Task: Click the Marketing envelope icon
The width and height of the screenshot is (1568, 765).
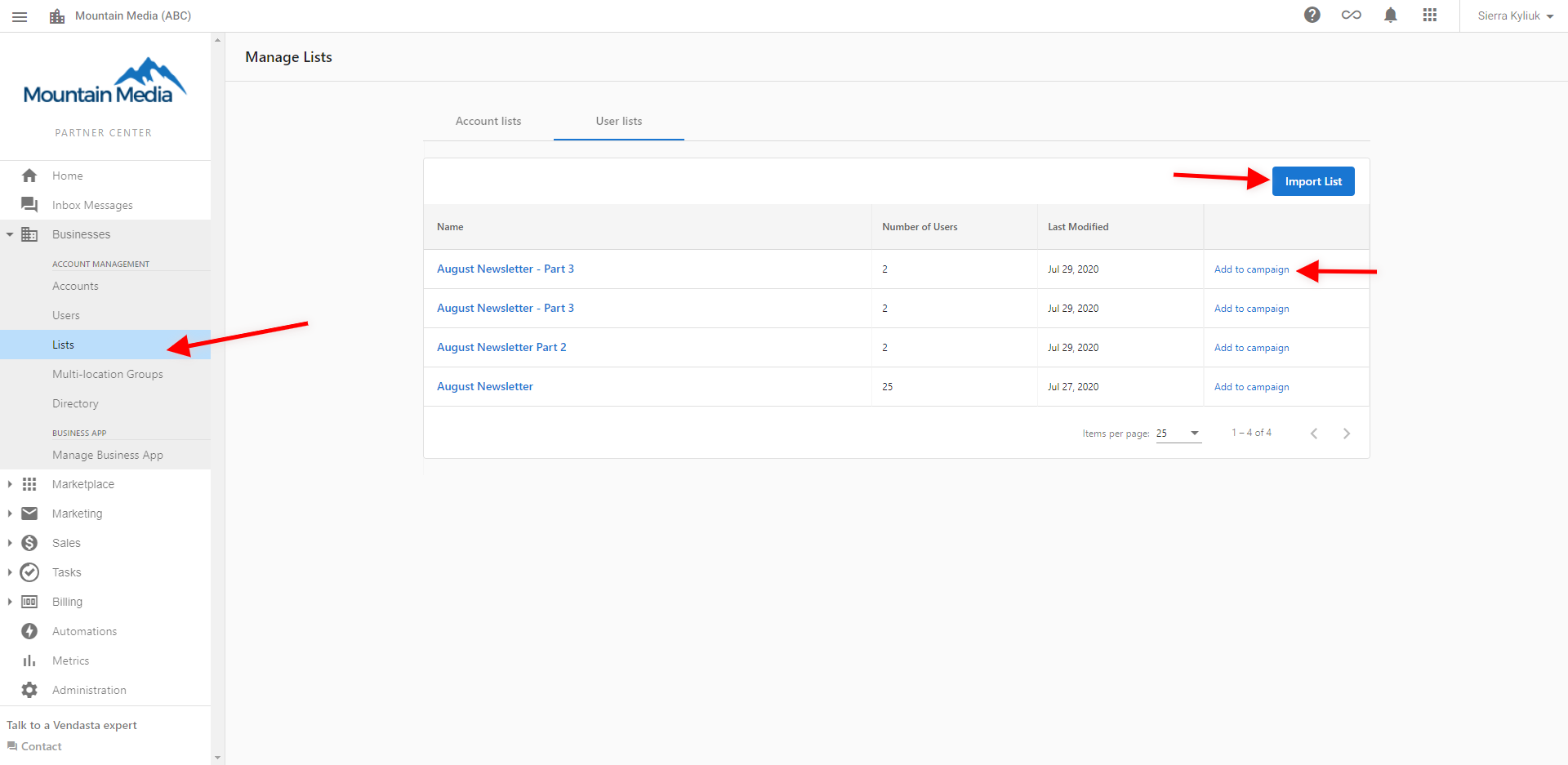Action: tap(29, 514)
